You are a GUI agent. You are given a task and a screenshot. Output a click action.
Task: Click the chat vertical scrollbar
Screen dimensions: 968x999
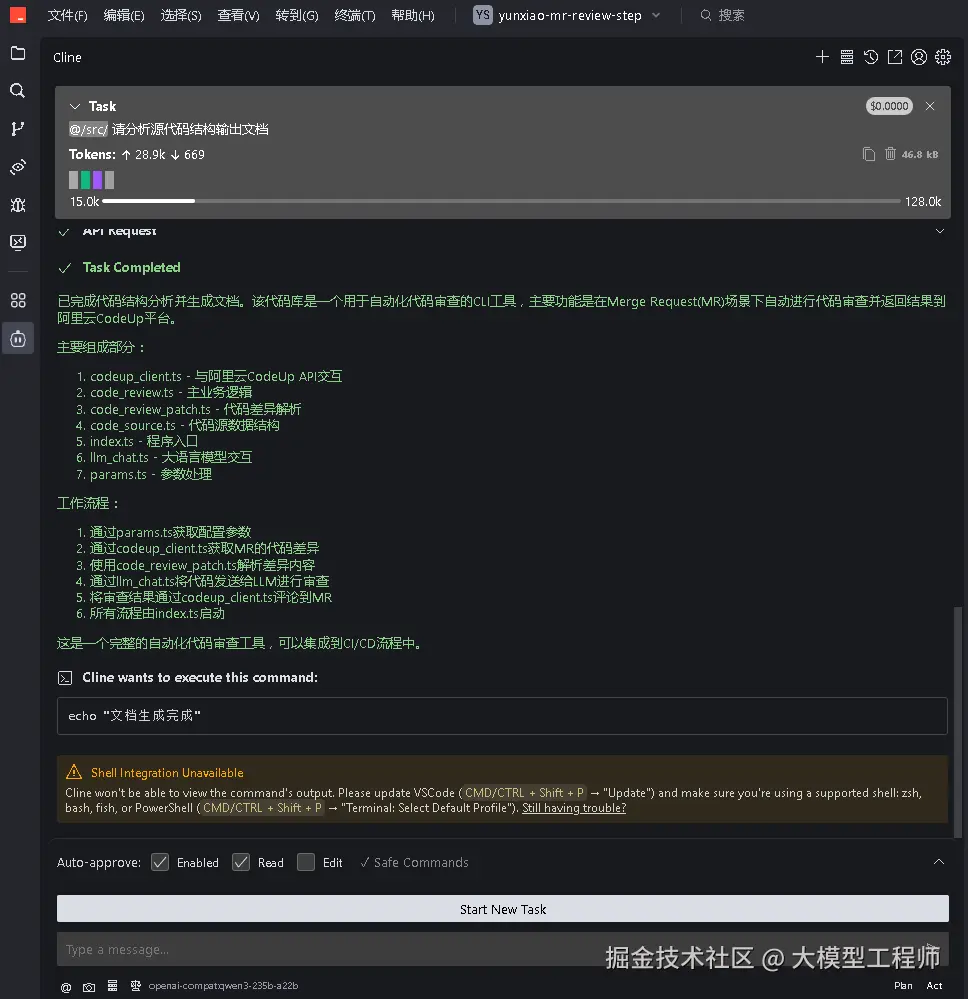tap(957, 722)
